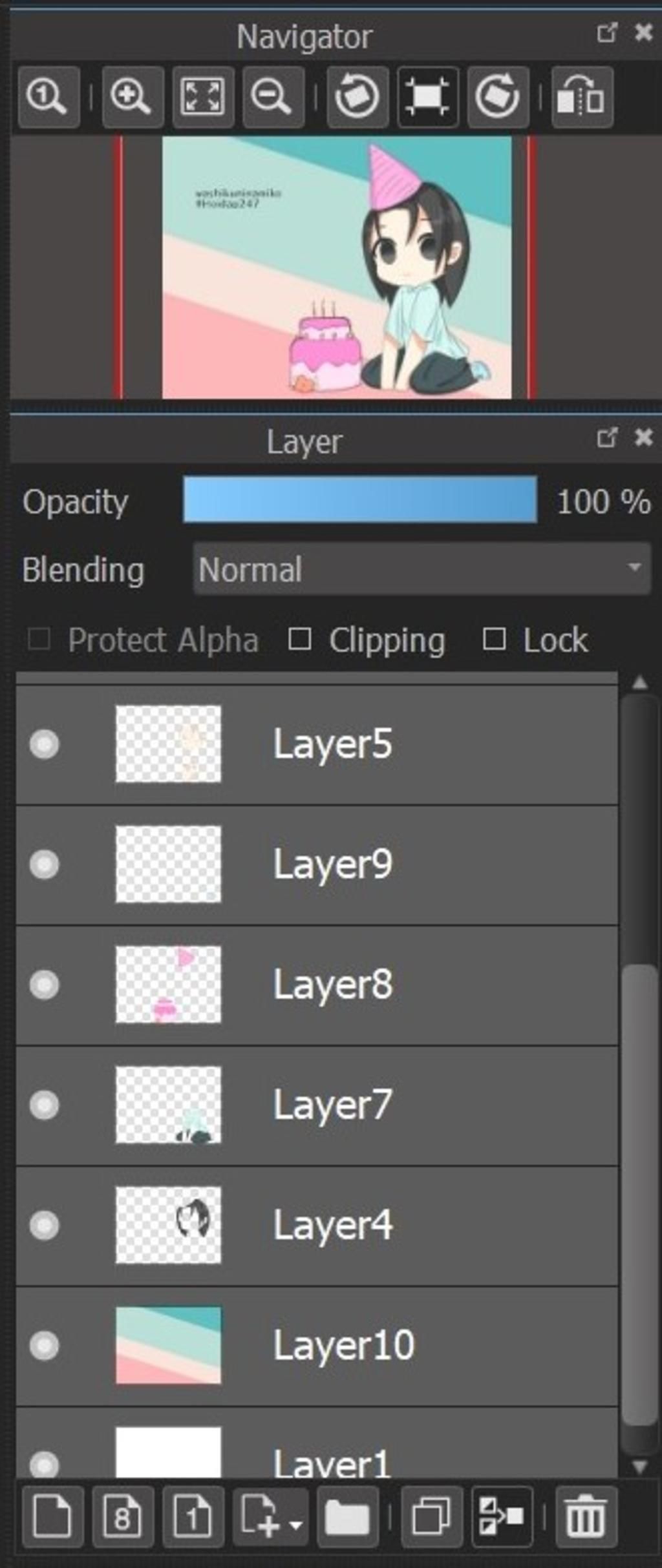Select Layer10 in the layer list
This screenshot has width=662, height=1568.
[317, 1345]
